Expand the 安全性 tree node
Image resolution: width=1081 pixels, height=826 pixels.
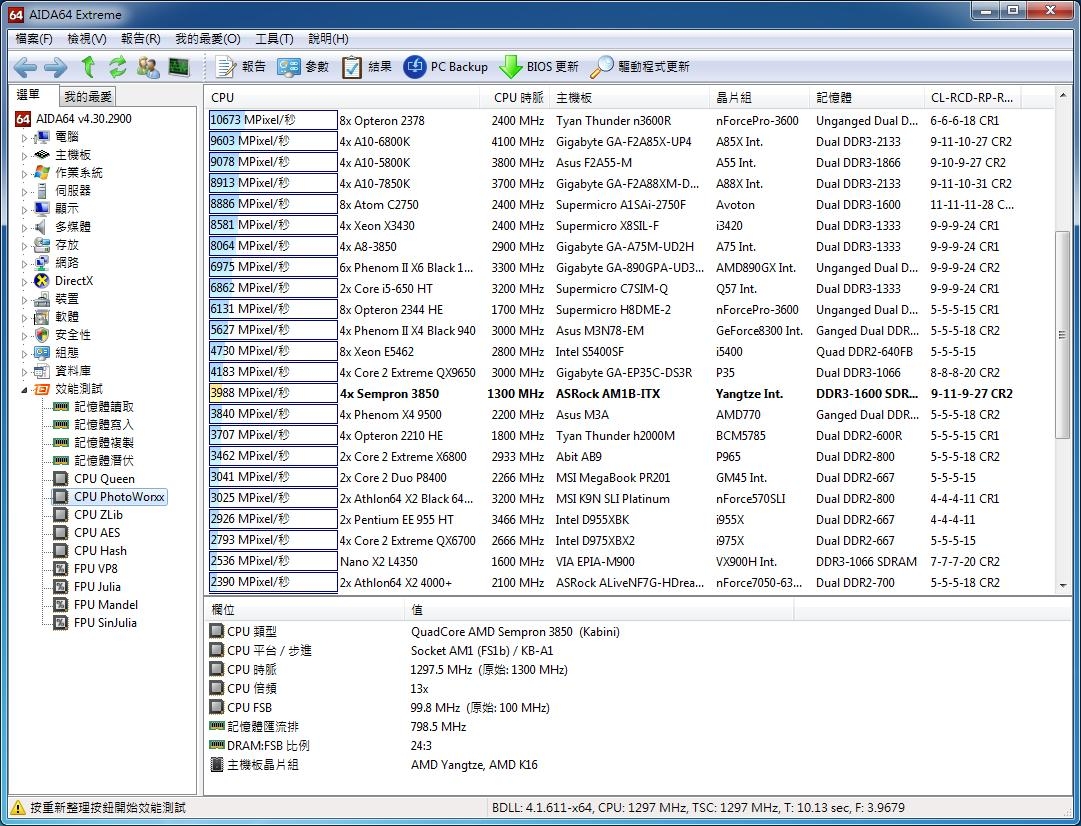coord(25,335)
